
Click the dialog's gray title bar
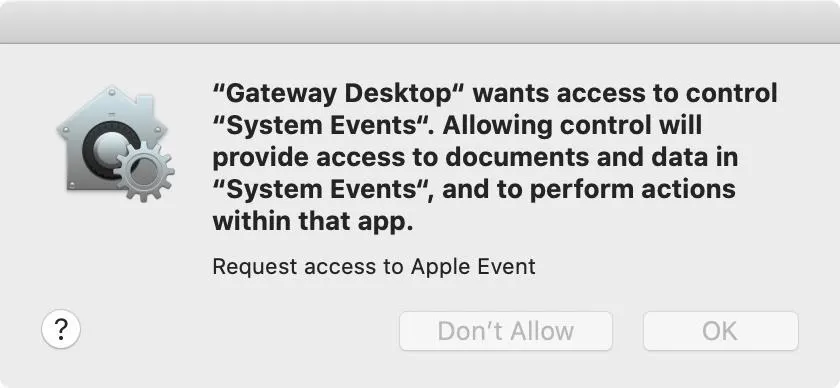pyautogui.click(x=420, y=21)
